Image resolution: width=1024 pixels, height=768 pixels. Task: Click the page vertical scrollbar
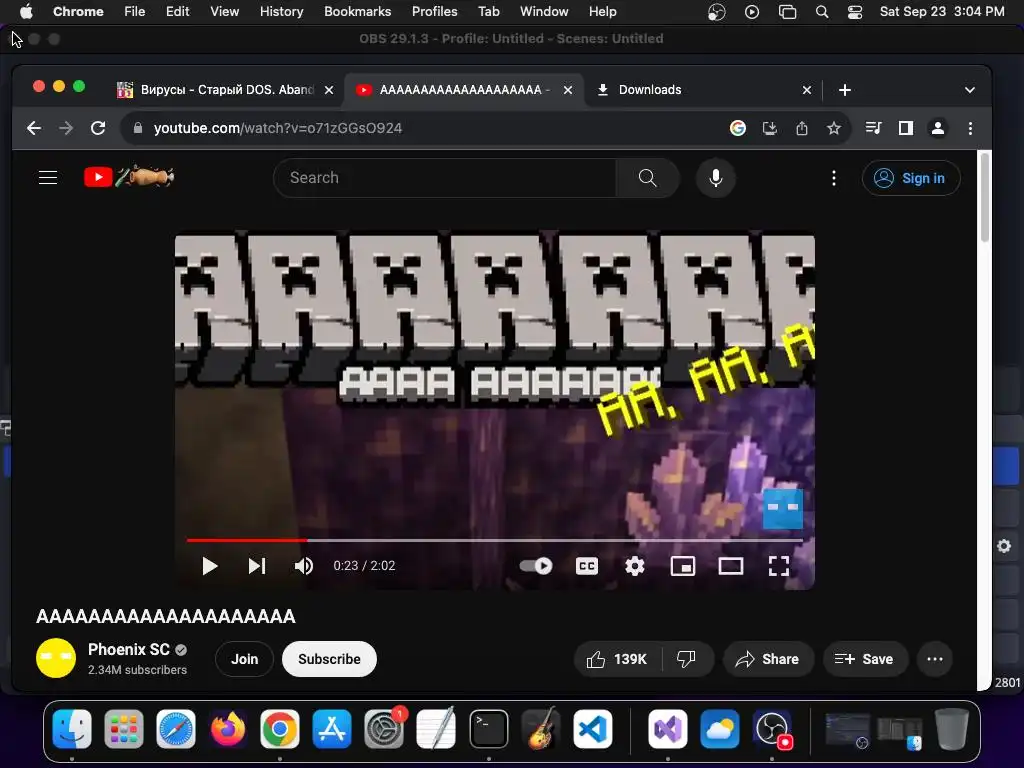[x=984, y=196]
